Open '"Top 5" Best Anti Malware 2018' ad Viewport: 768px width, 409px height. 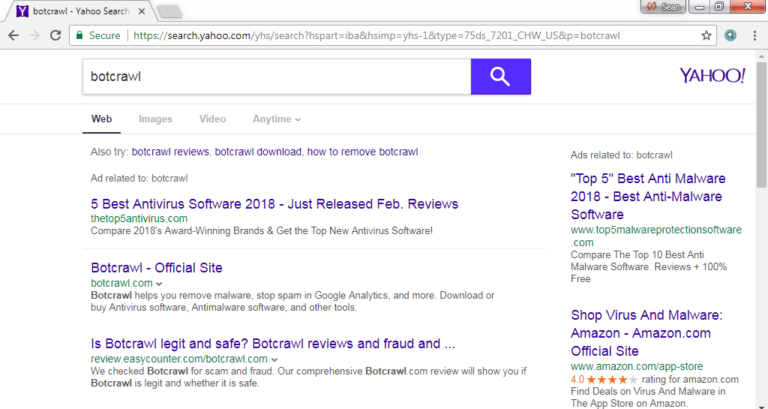[648, 196]
